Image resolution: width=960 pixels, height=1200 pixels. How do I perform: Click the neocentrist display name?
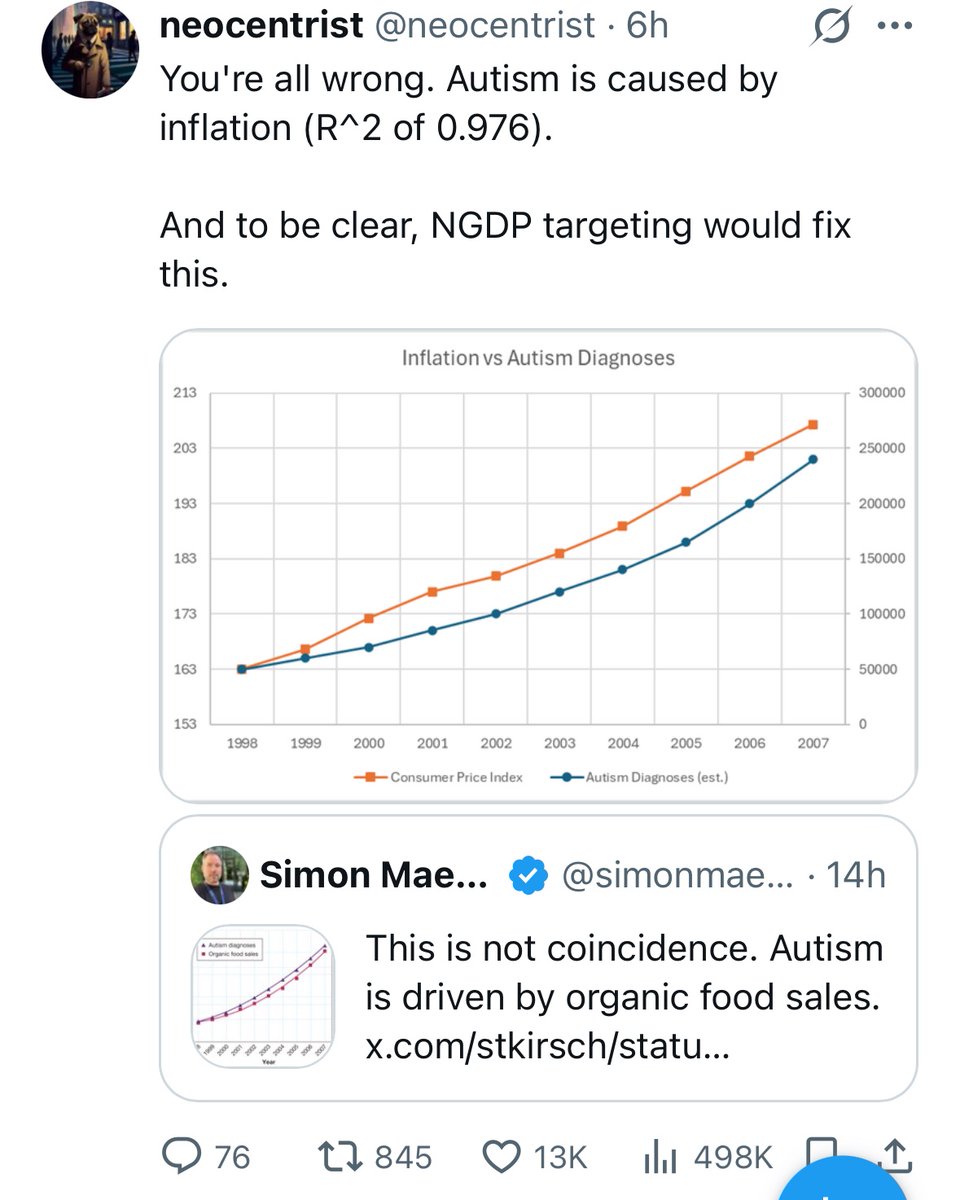(x=261, y=27)
